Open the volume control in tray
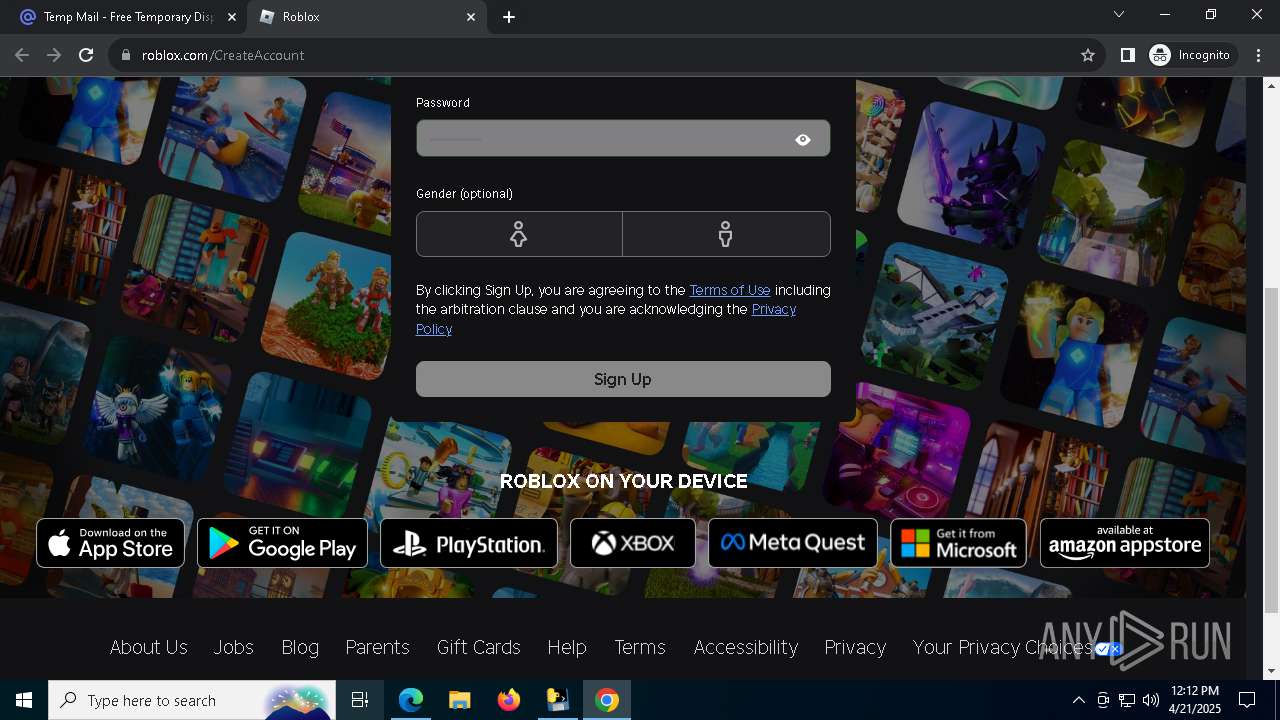Viewport: 1280px width, 720px height. (x=1151, y=700)
